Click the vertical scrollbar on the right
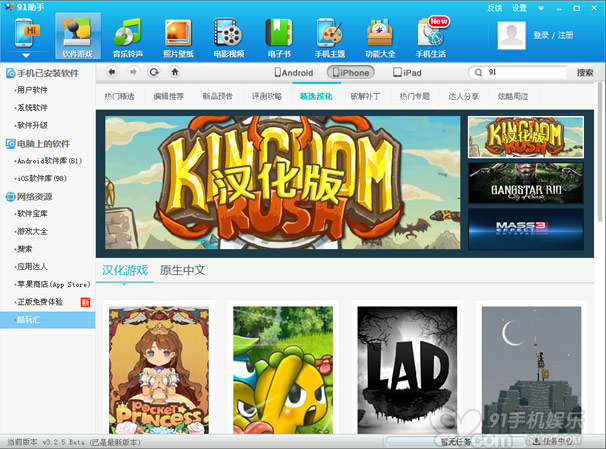 (599, 151)
